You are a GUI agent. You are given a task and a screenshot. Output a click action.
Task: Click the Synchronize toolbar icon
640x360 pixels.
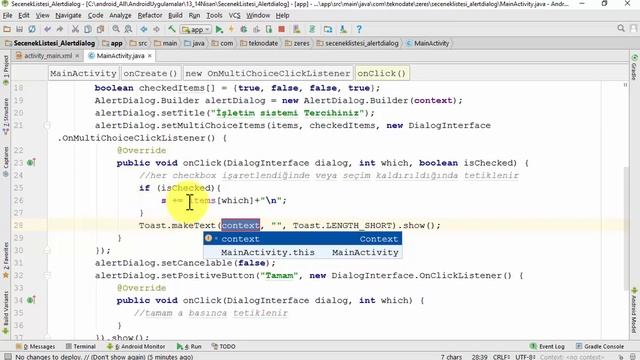31,29
